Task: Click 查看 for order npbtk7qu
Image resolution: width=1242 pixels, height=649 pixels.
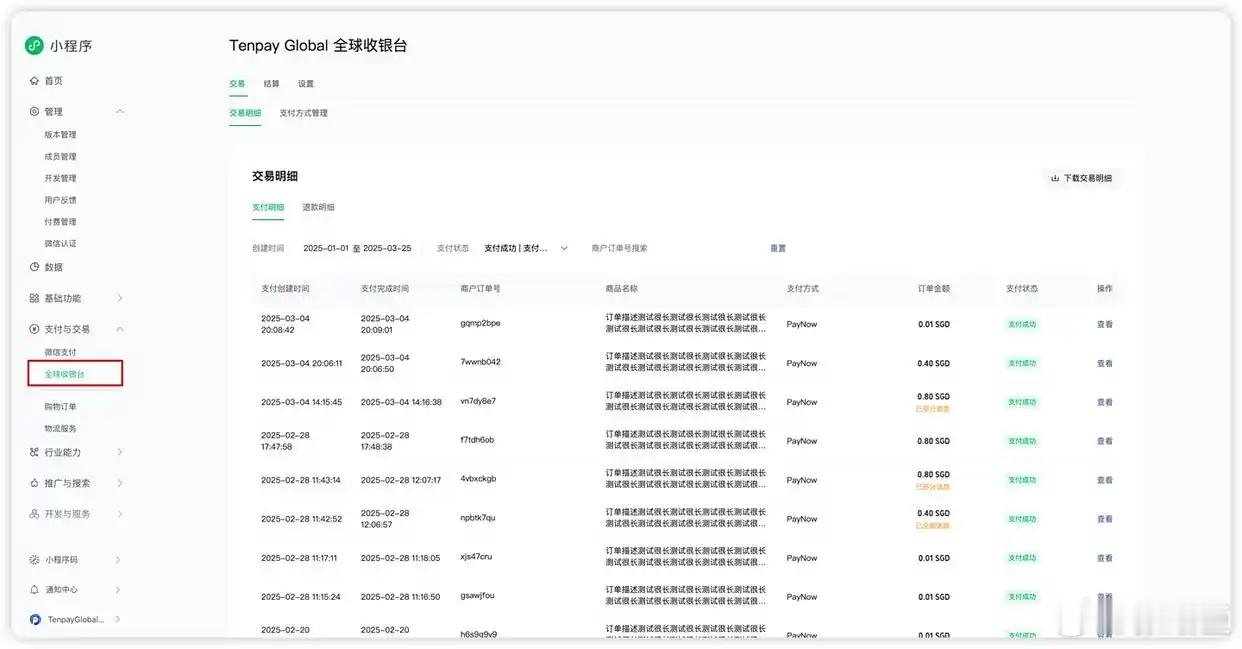Action: point(1105,519)
